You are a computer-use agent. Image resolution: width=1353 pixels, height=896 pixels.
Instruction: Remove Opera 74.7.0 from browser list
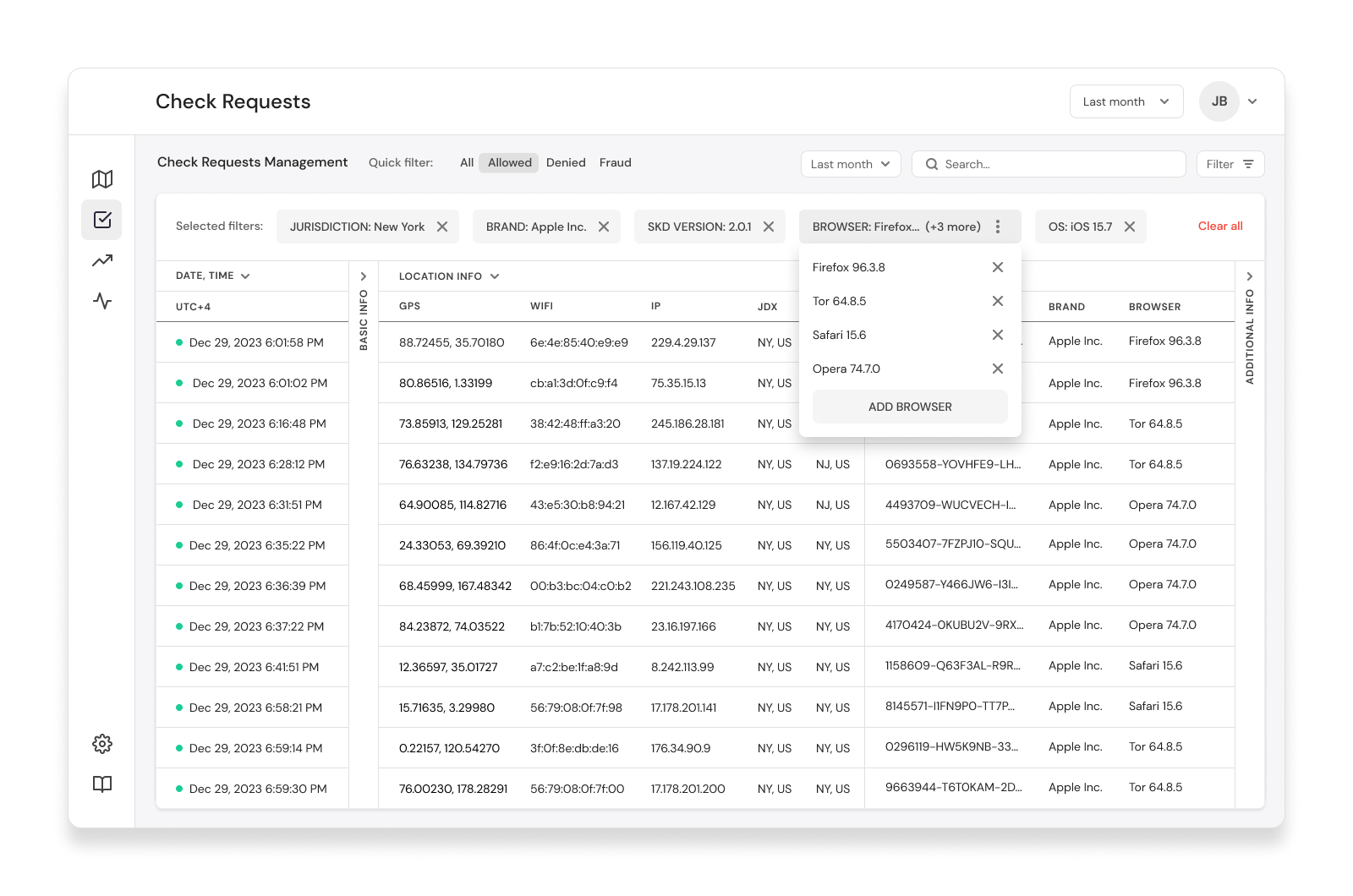[x=998, y=369]
